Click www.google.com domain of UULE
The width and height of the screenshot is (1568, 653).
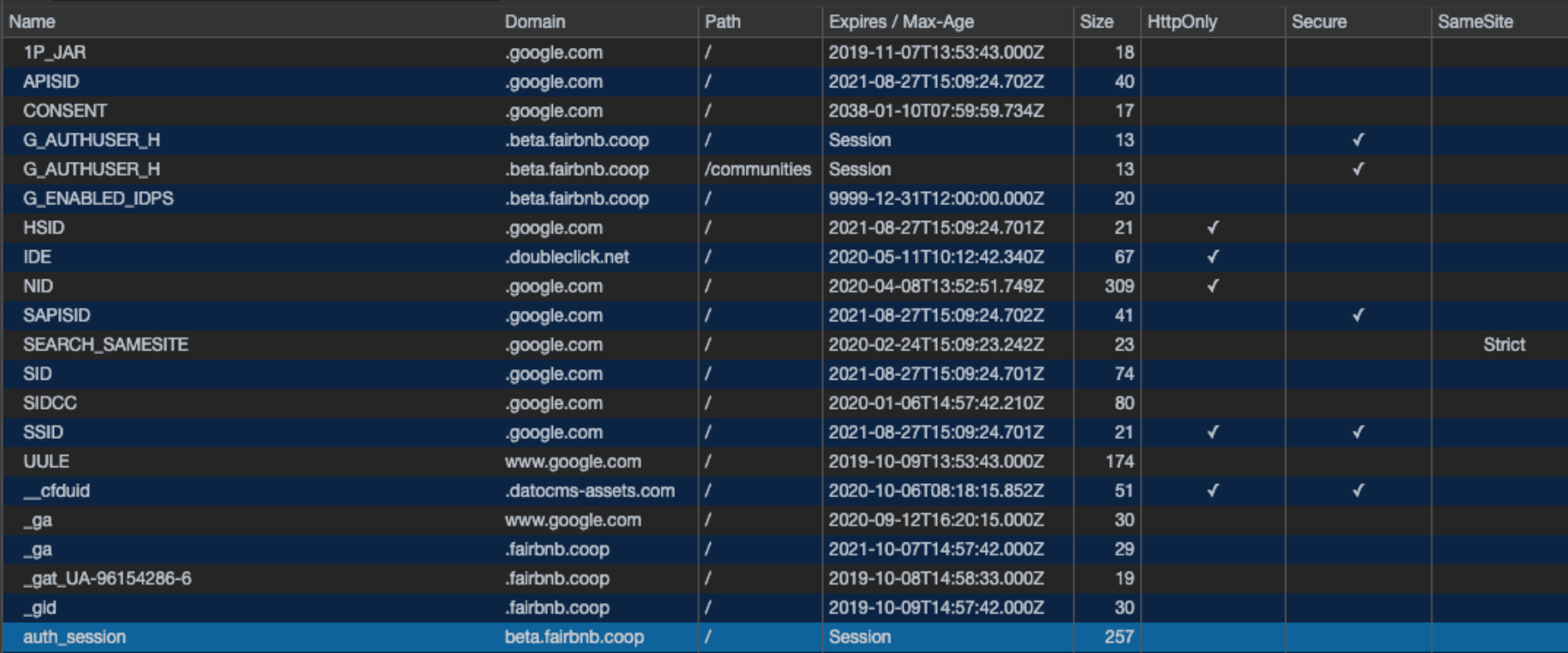pyautogui.click(x=573, y=461)
